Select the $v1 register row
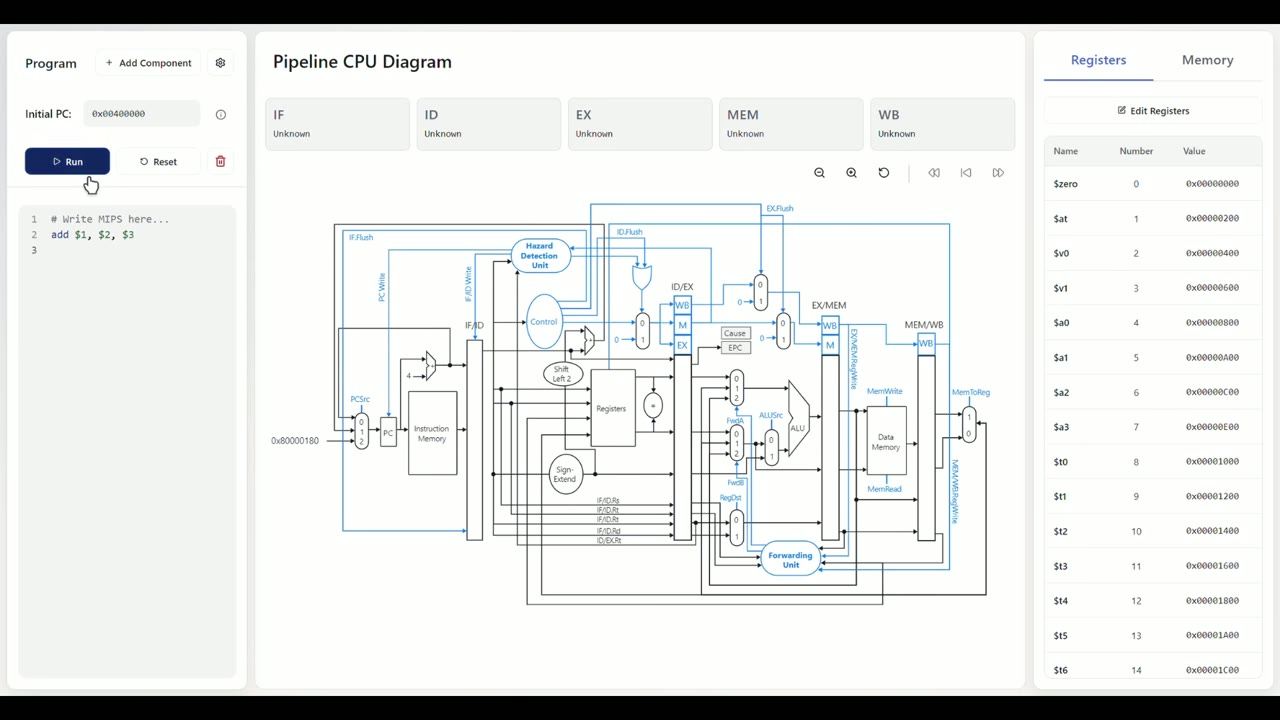1280x720 pixels. click(1153, 288)
